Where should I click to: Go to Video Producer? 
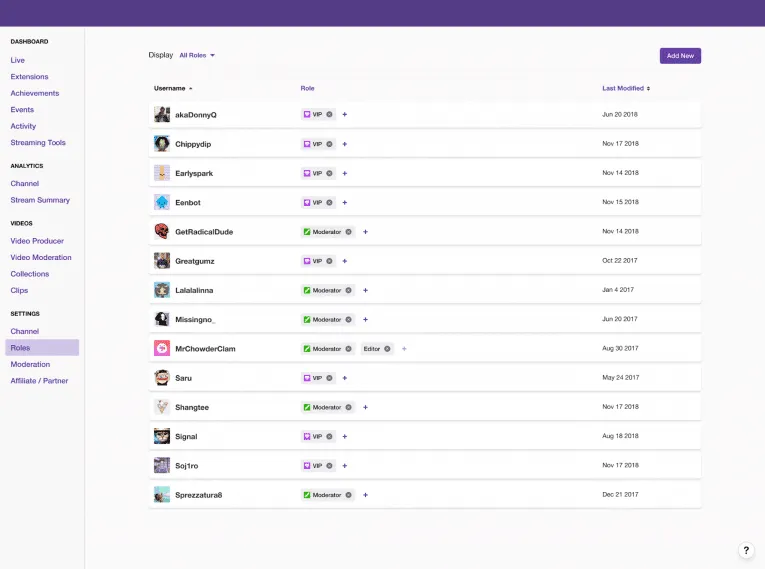(37, 241)
